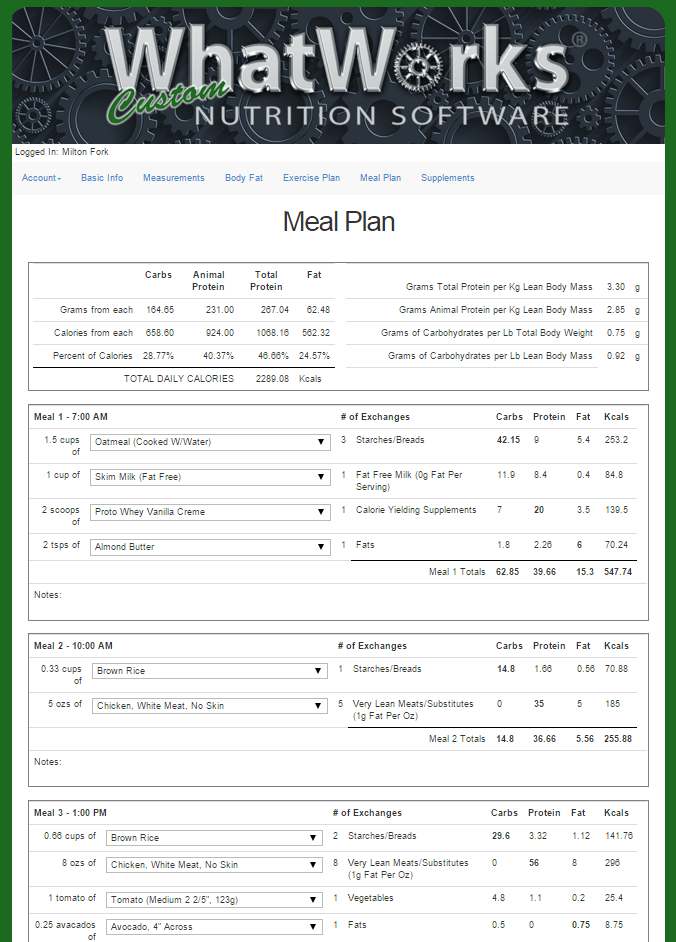
Task: Open the Supplements page
Action: 448,178
